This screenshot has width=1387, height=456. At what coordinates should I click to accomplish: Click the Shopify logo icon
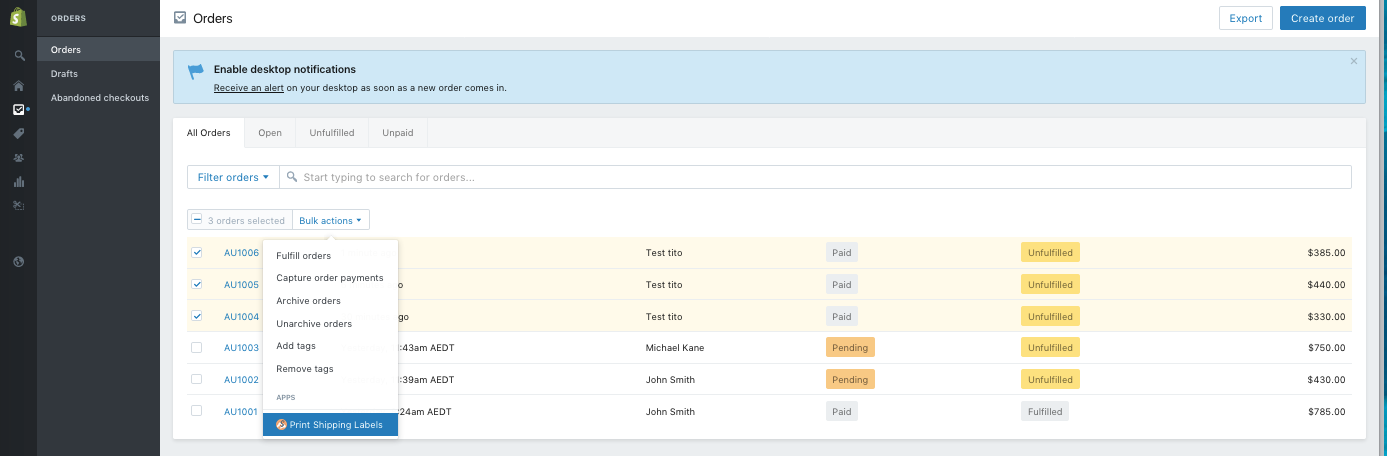coord(18,18)
